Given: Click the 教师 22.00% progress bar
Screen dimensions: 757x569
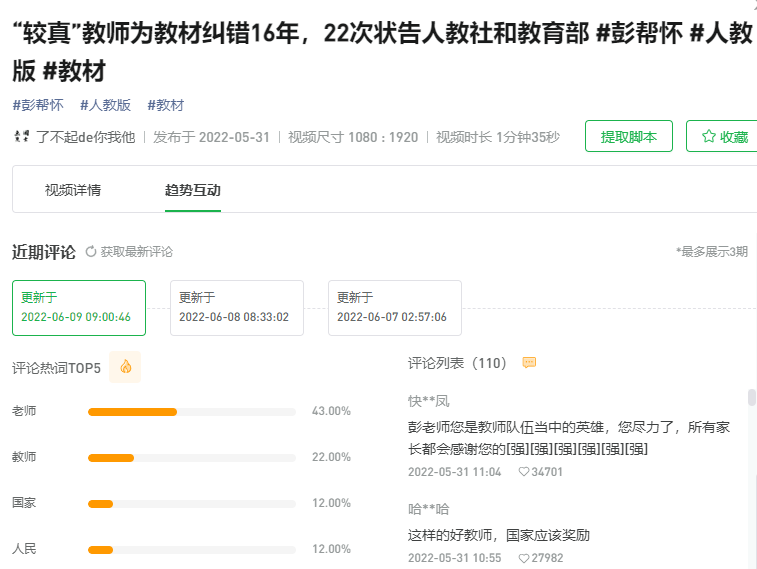Looking at the screenshot, I should [x=192, y=458].
